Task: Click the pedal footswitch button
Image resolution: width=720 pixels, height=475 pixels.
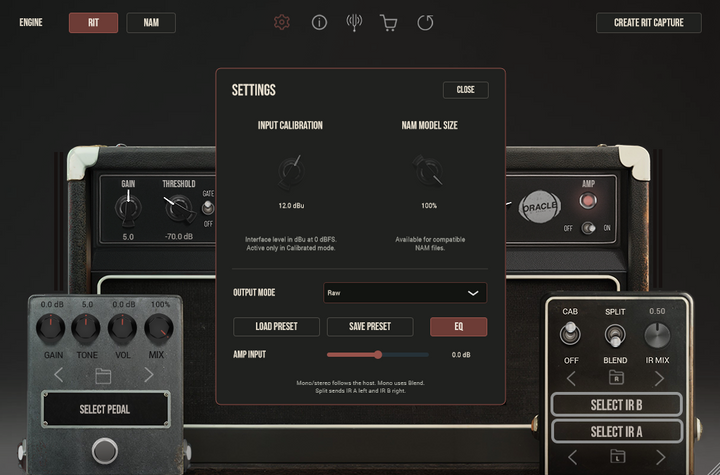Action: tap(105, 451)
